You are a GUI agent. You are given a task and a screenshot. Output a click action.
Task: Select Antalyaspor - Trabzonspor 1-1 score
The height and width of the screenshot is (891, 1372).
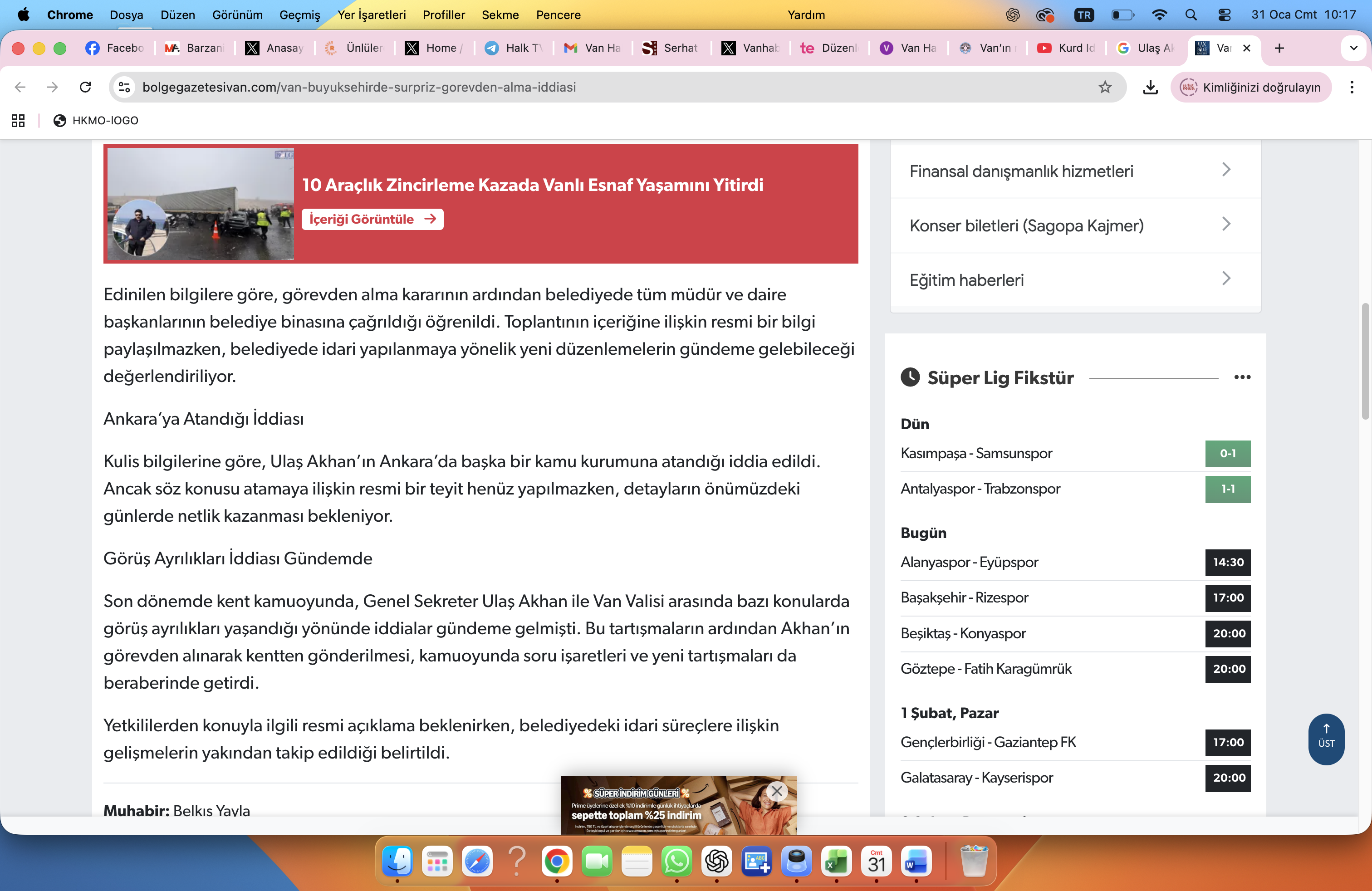click(x=1227, y=489)
